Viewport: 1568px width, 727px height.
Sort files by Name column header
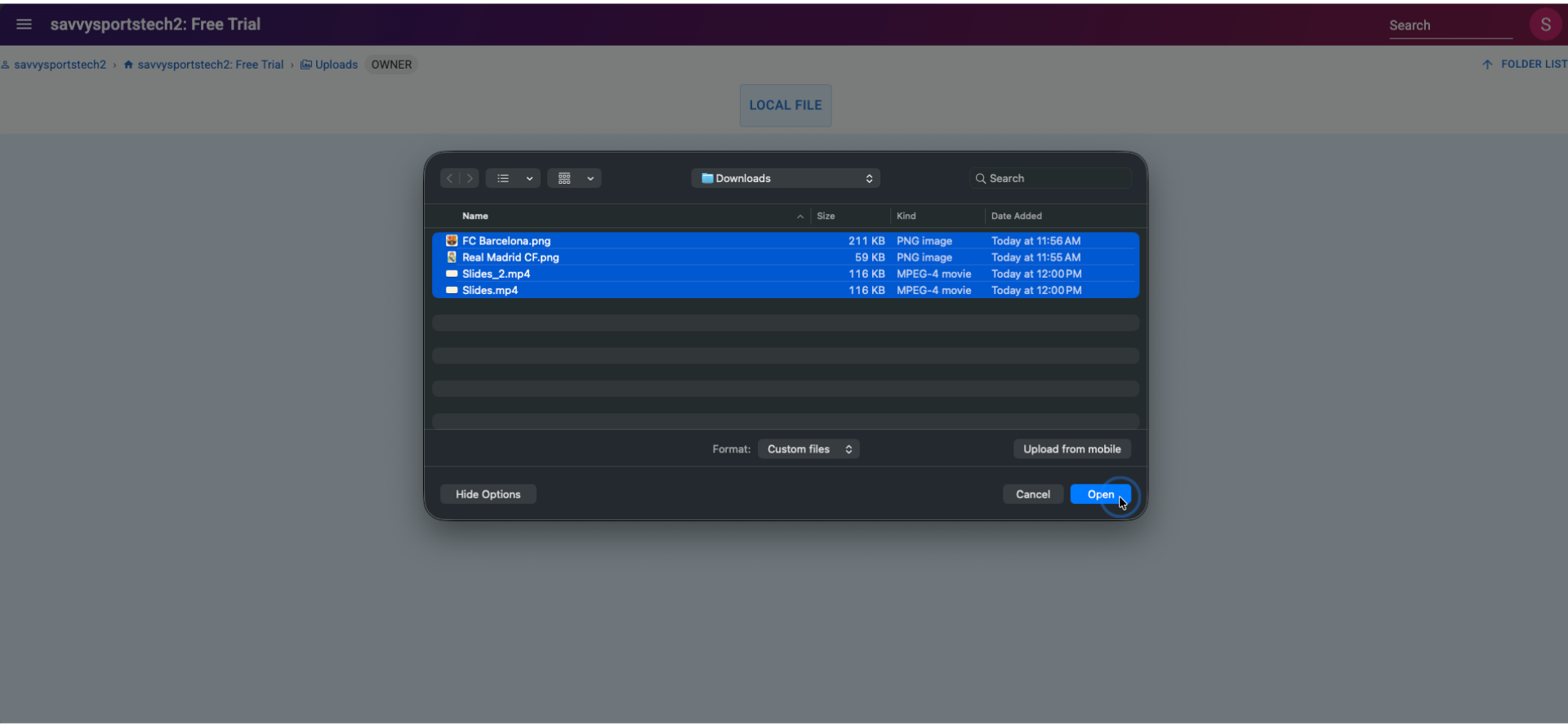pos(475,216)
